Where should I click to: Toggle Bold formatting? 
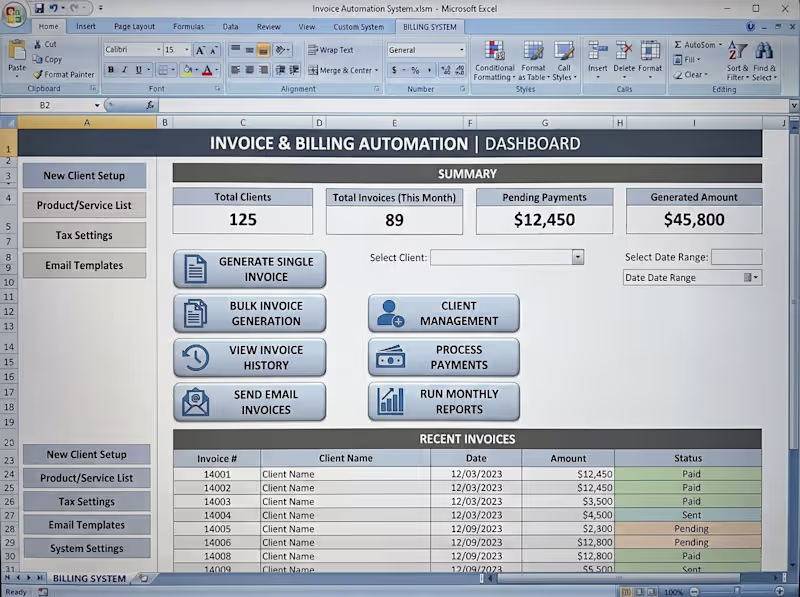111,70
